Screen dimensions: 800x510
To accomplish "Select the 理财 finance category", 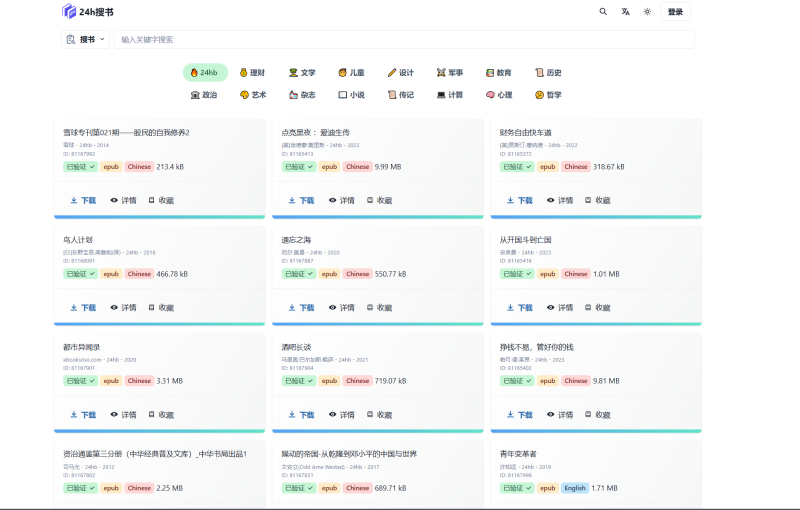I will click(x=252, y=73).
